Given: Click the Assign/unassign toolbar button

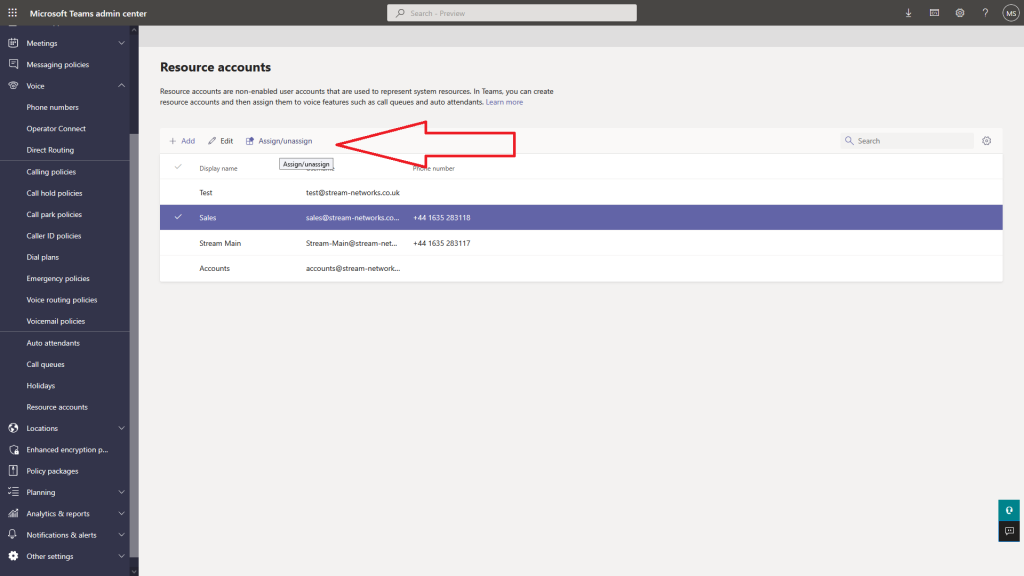Looking at the screenshot, I should 278,140.
